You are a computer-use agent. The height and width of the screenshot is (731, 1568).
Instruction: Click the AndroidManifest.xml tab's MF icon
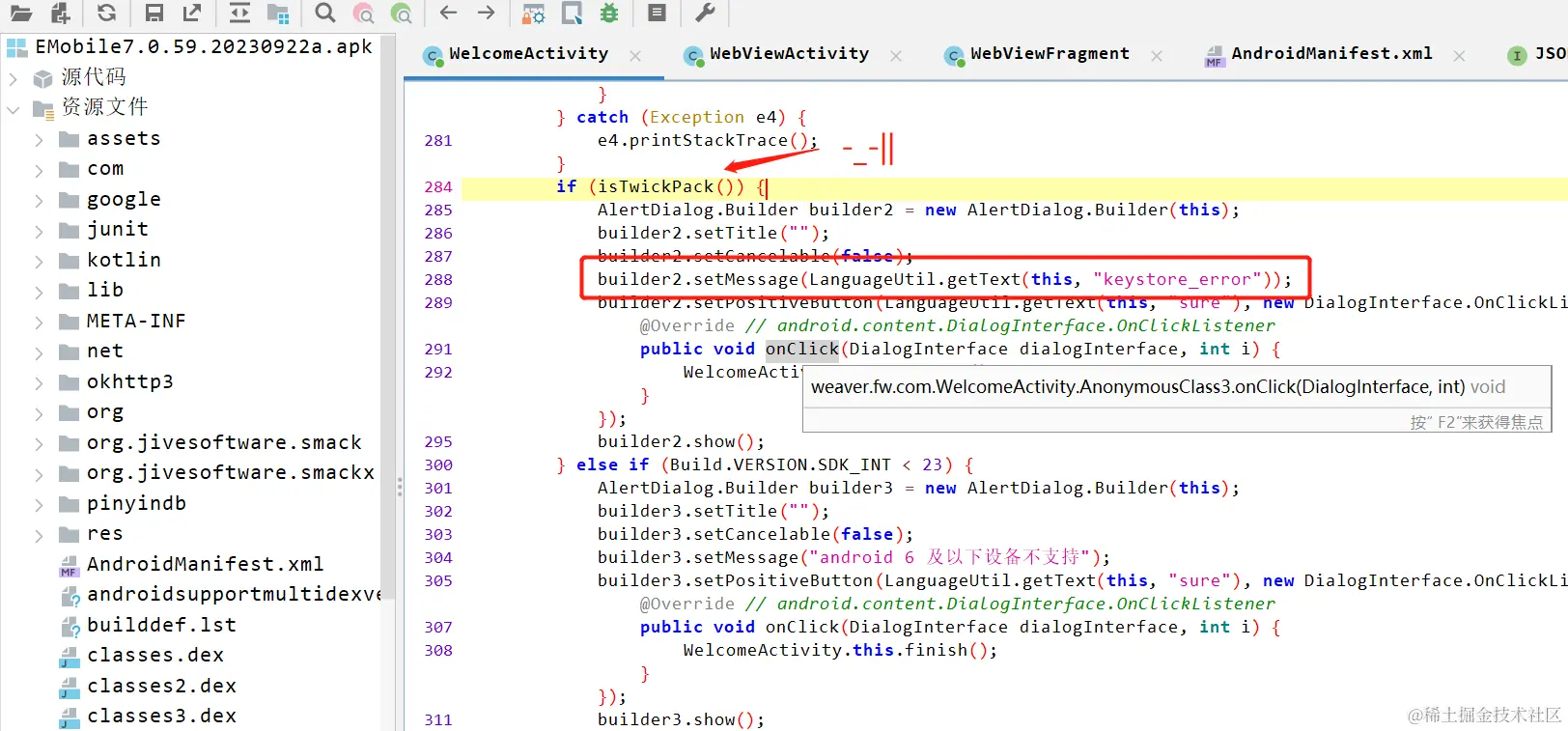[1215, 56]
